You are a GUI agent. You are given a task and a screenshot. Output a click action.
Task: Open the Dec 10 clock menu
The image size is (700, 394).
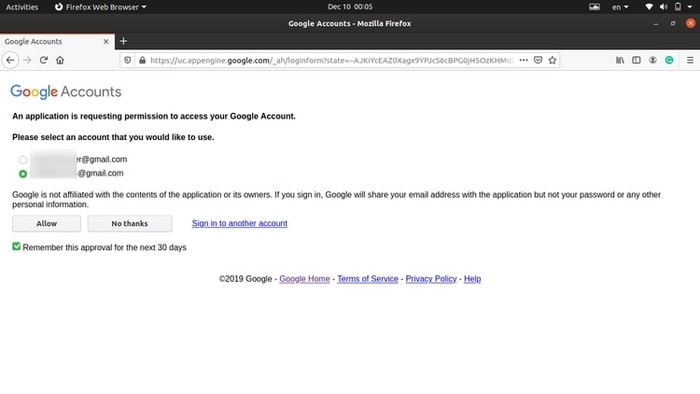(x=350, y=7)
